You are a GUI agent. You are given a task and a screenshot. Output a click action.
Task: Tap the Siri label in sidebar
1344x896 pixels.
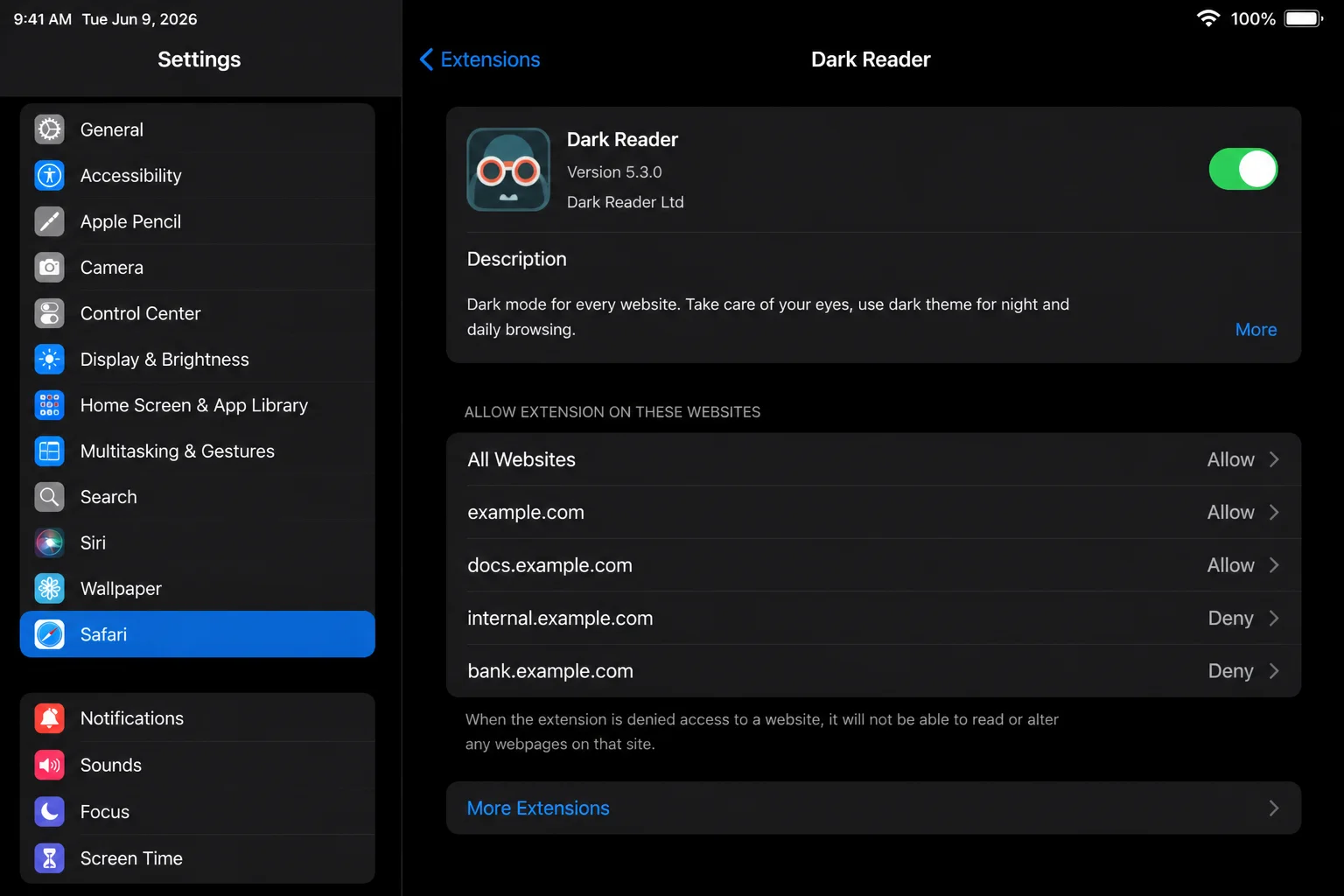[93, 542]
